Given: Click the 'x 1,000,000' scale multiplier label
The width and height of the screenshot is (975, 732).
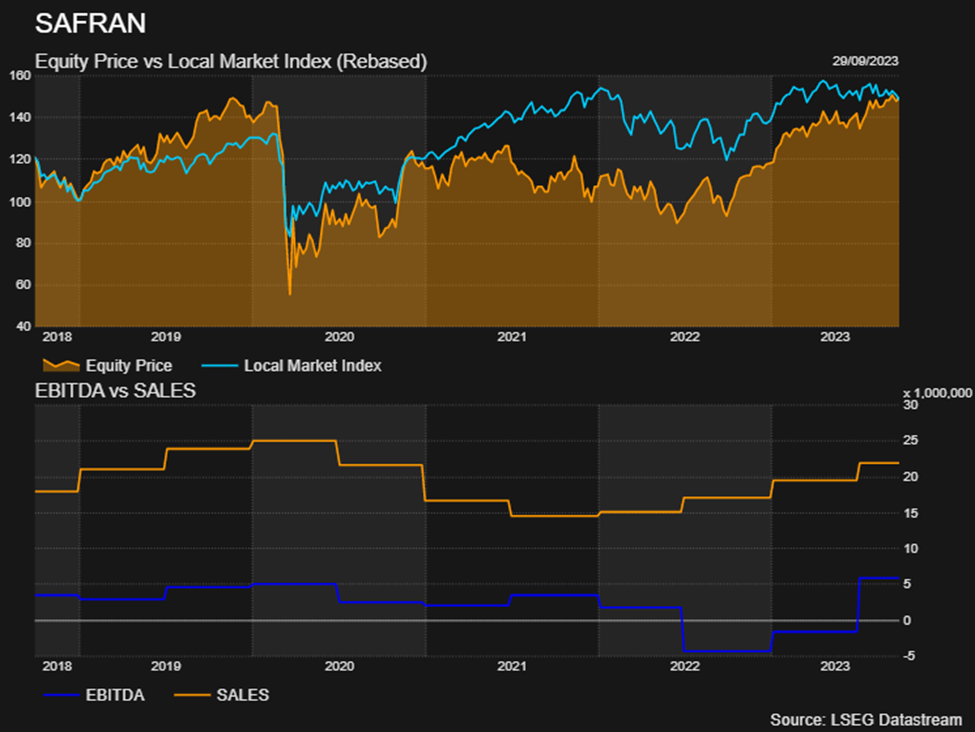Looking at the screenshot, I should click(937, 393).
